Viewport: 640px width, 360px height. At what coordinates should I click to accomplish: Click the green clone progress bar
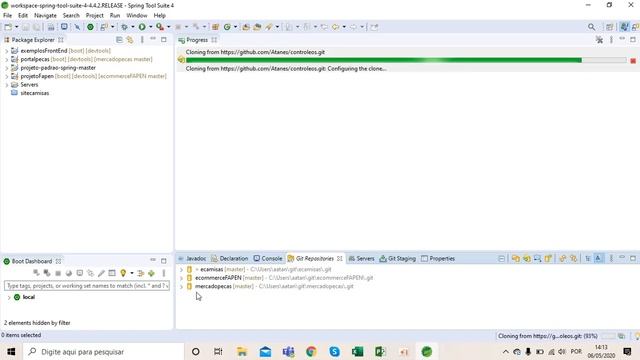point(406,60)
